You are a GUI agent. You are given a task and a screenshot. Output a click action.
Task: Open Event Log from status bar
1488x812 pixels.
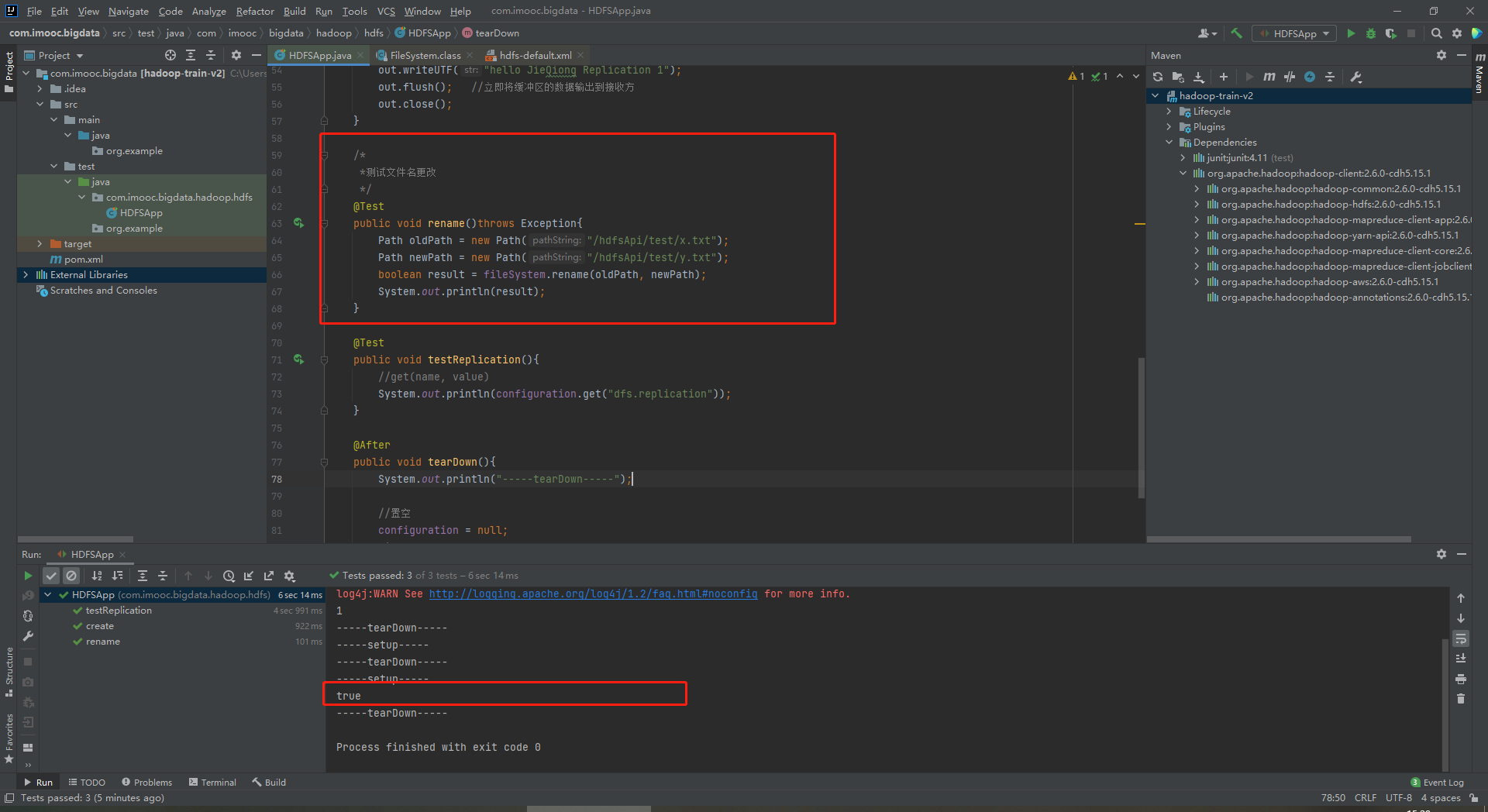[1437, 783]
